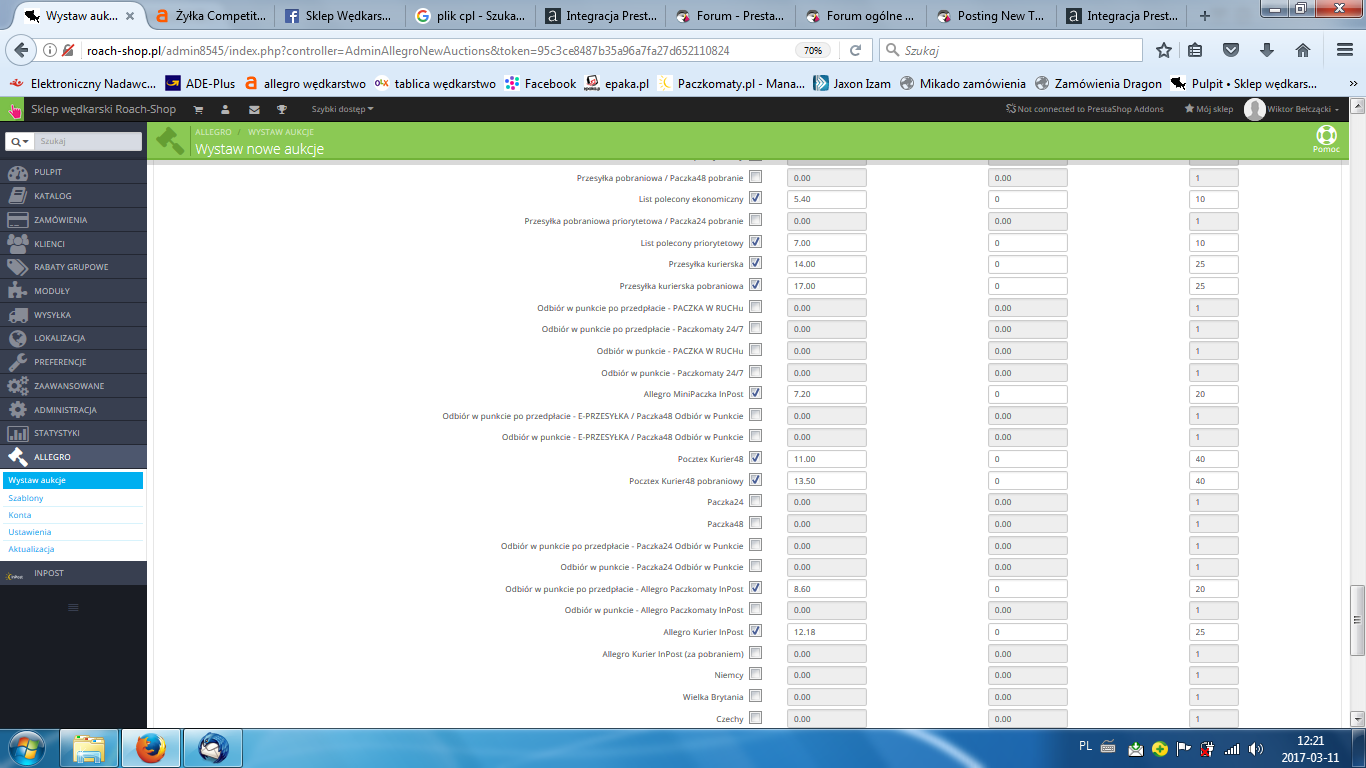Click the Zamówienia credit card icon
This screenshot has width=1366, height=768.
pos(17,220)
